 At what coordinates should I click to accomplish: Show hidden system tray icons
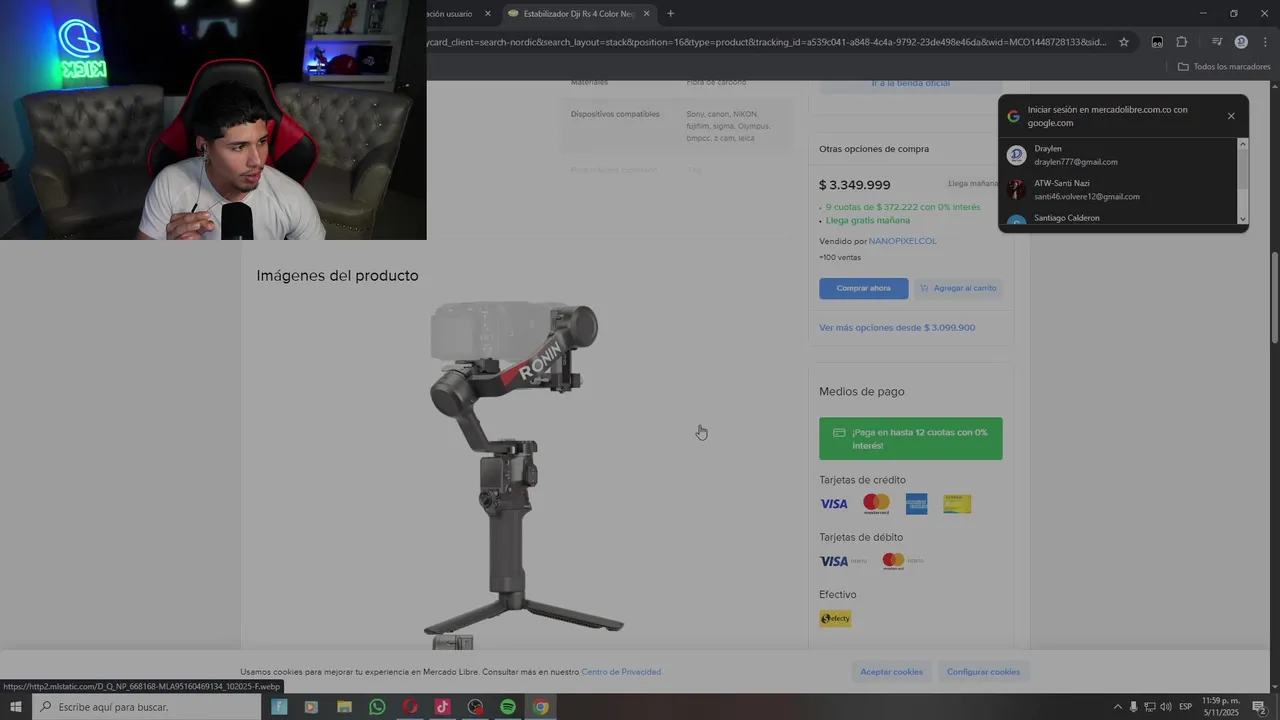(x=1118, y=707)
